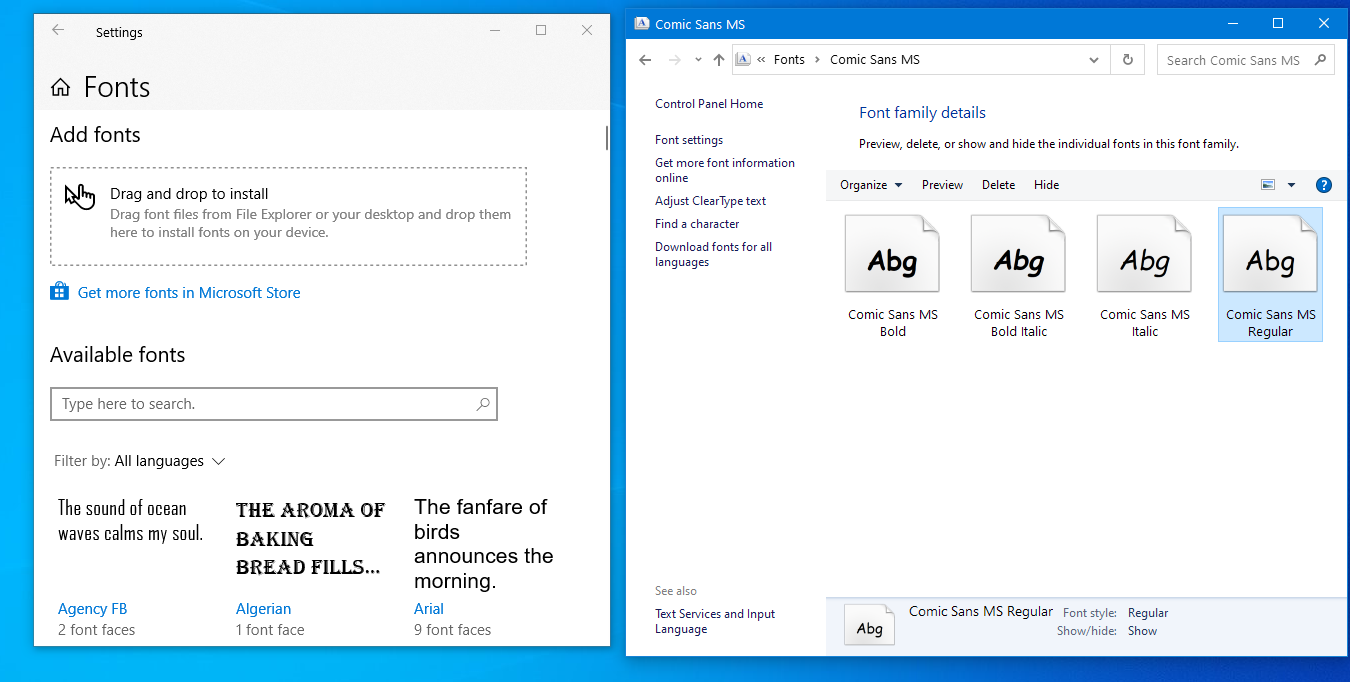Click the "2 font faces" text under Agency FB
This screenshot has width=1350, height=682.
tap(96, 630)
